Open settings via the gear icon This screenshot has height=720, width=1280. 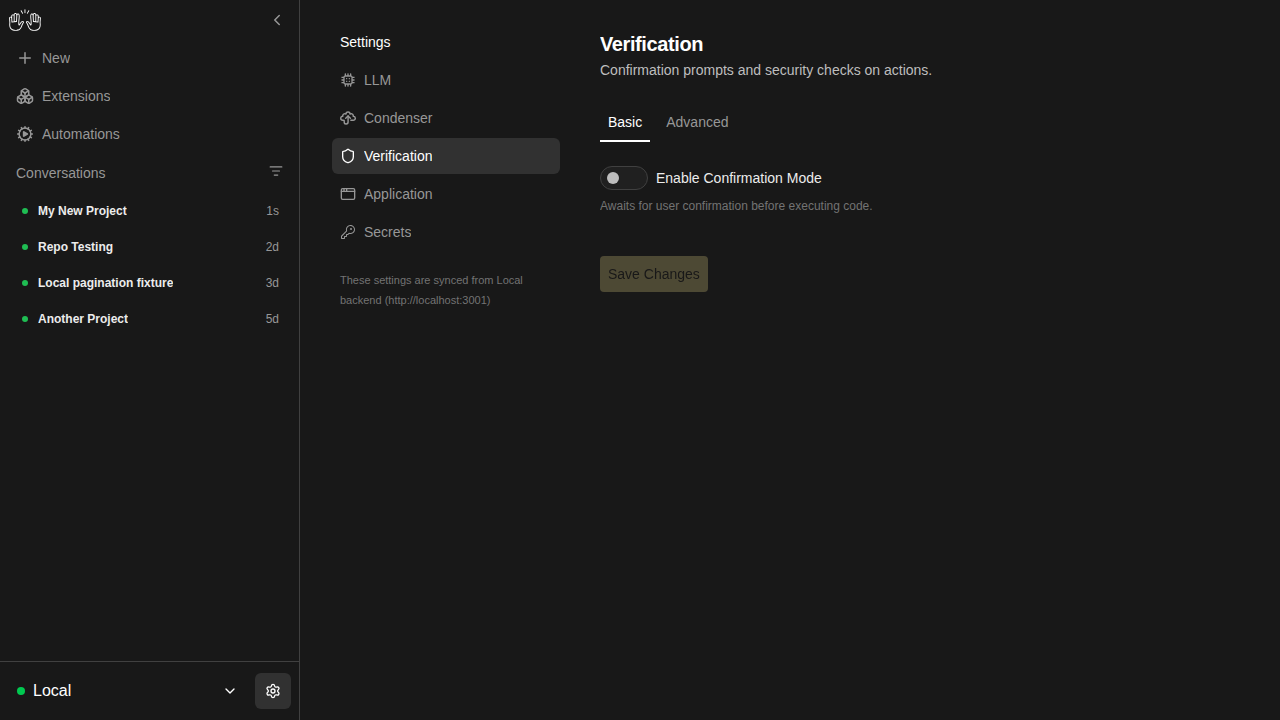coord(273,691)
